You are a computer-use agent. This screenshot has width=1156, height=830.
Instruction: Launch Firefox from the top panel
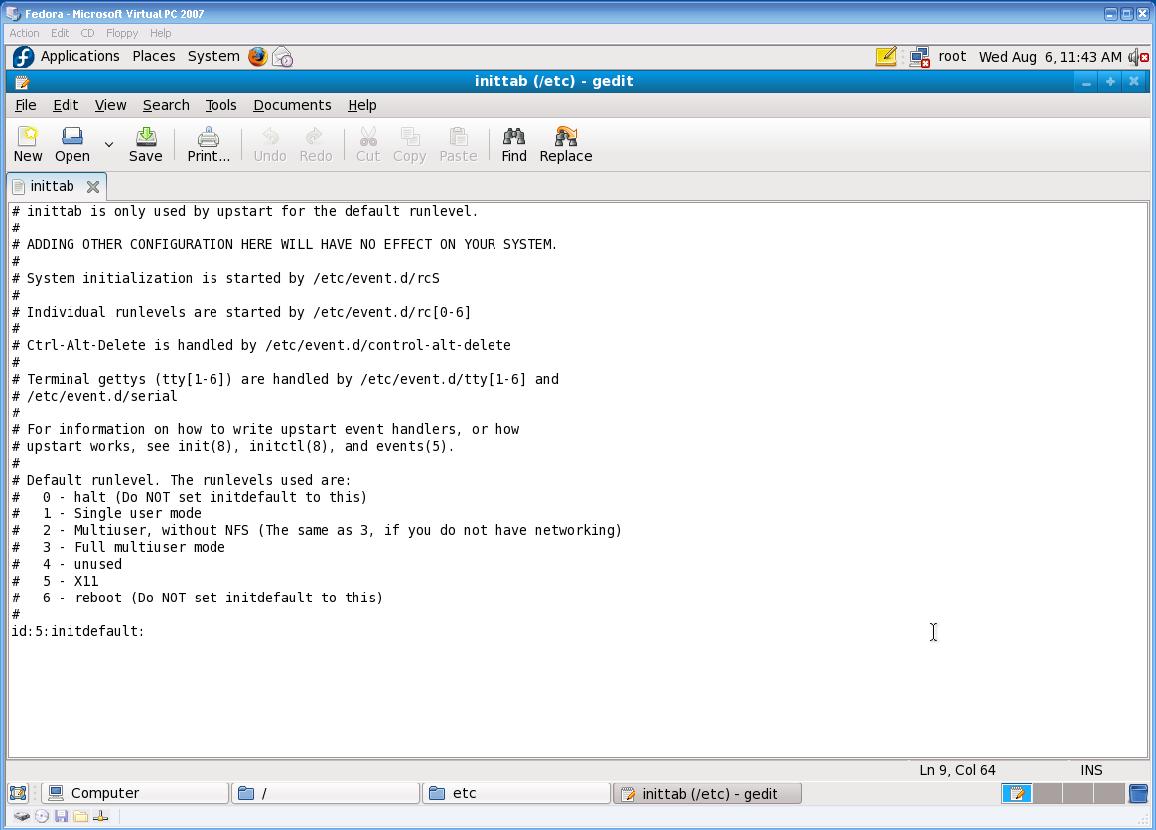258,57
